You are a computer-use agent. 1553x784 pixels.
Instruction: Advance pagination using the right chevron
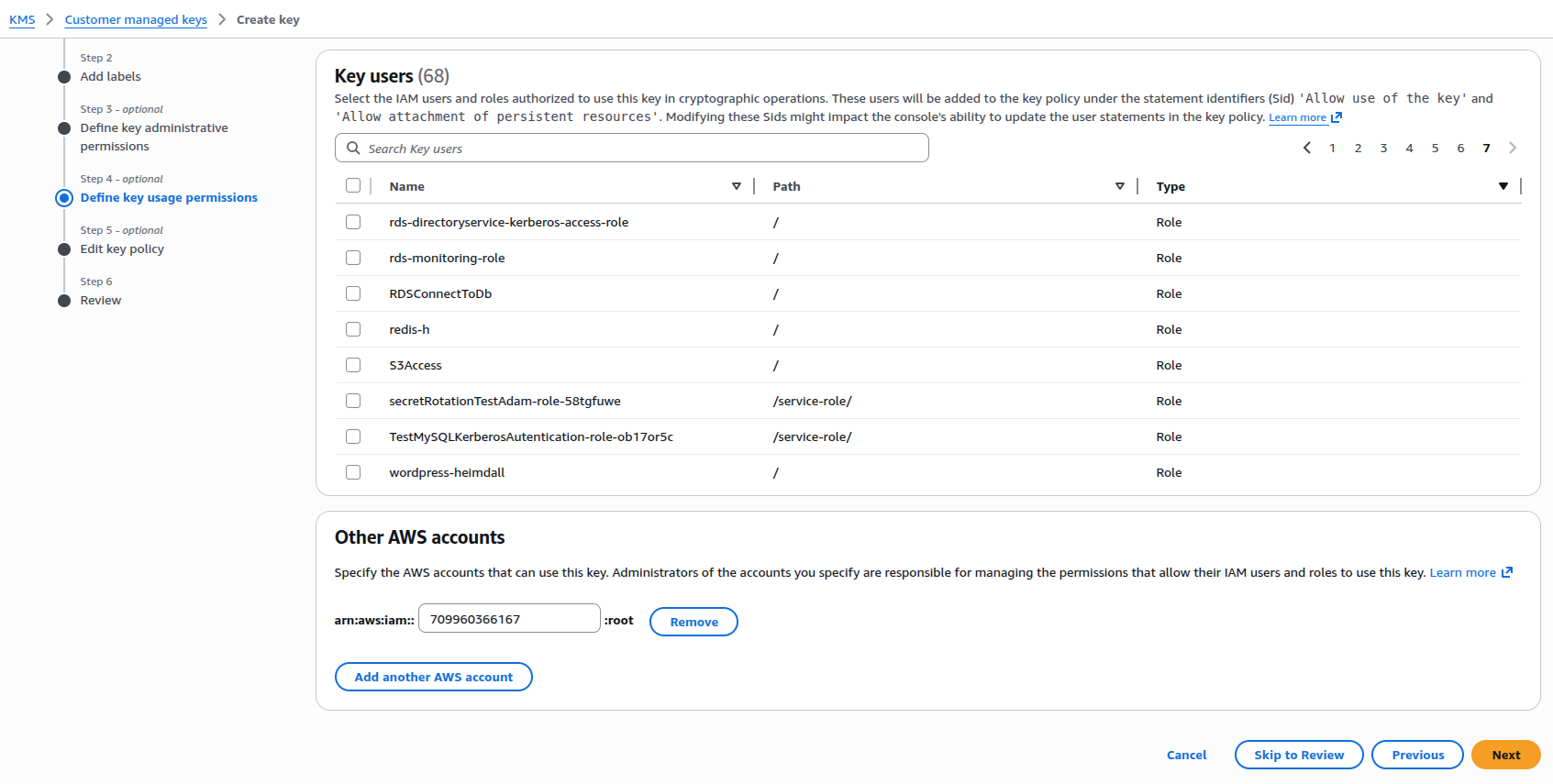point(1512,148)
